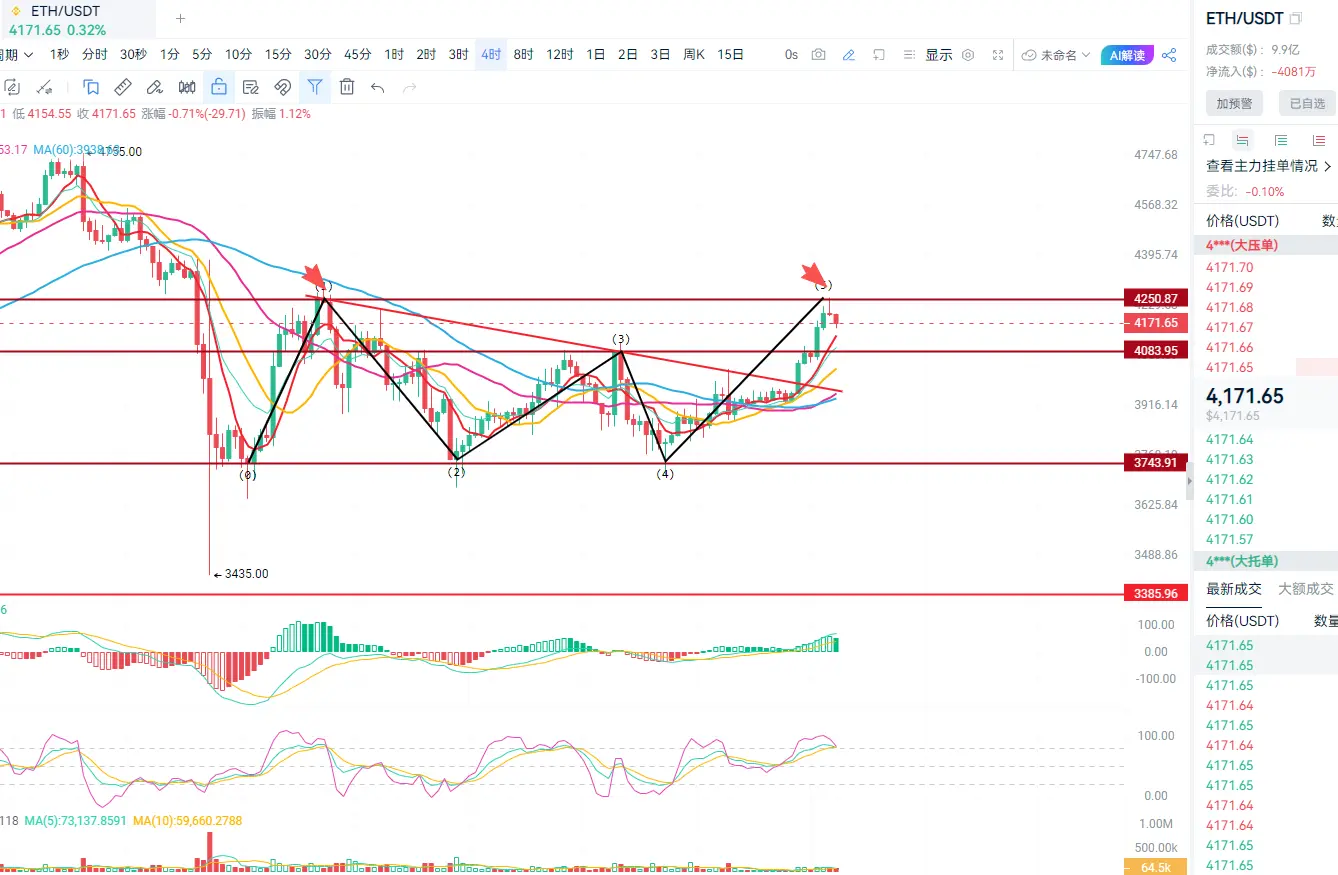Select the 30秒 timeframe
1338x875 pixels.
tap(133, 55)
